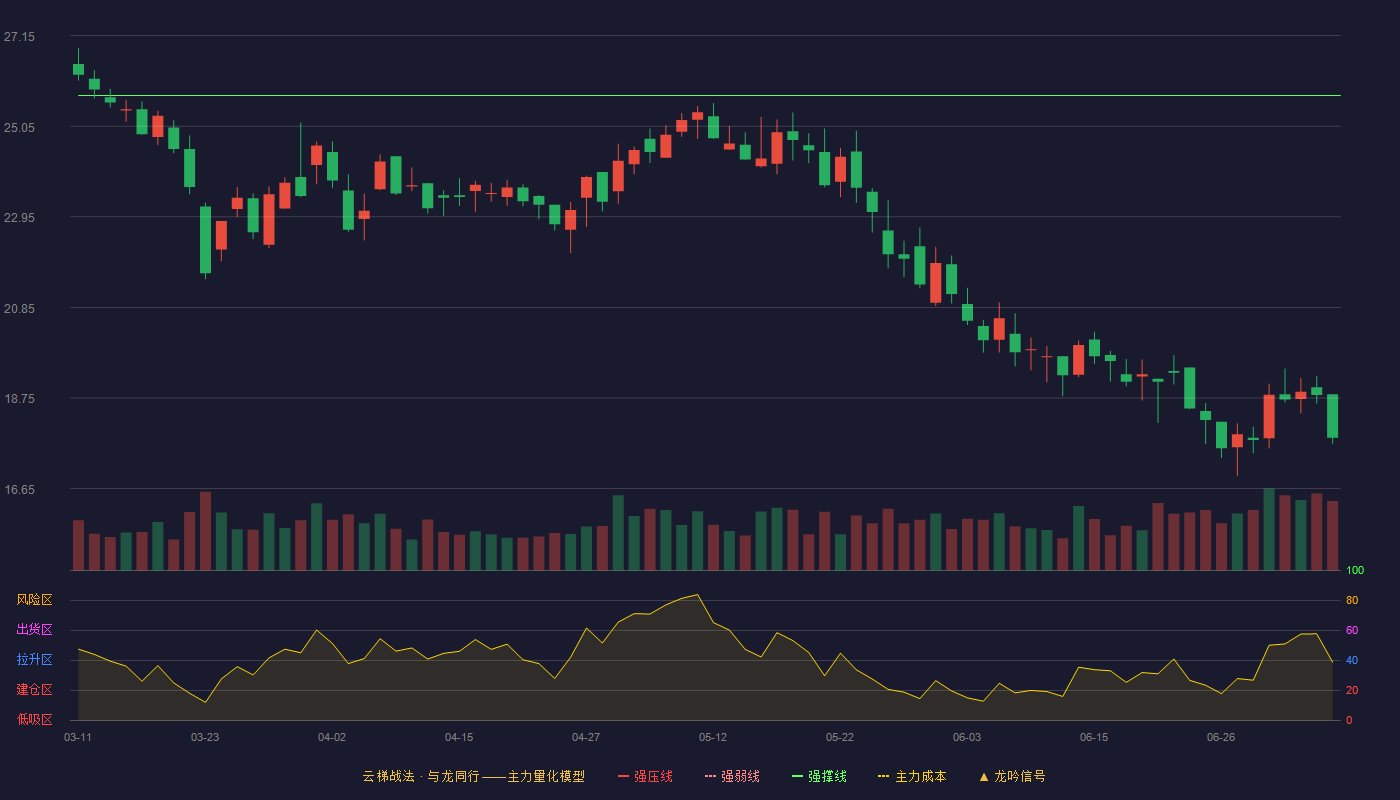Toggle the 强压线 legend entry
Viewport: 1400px width, 800px height.
point(645,776)
